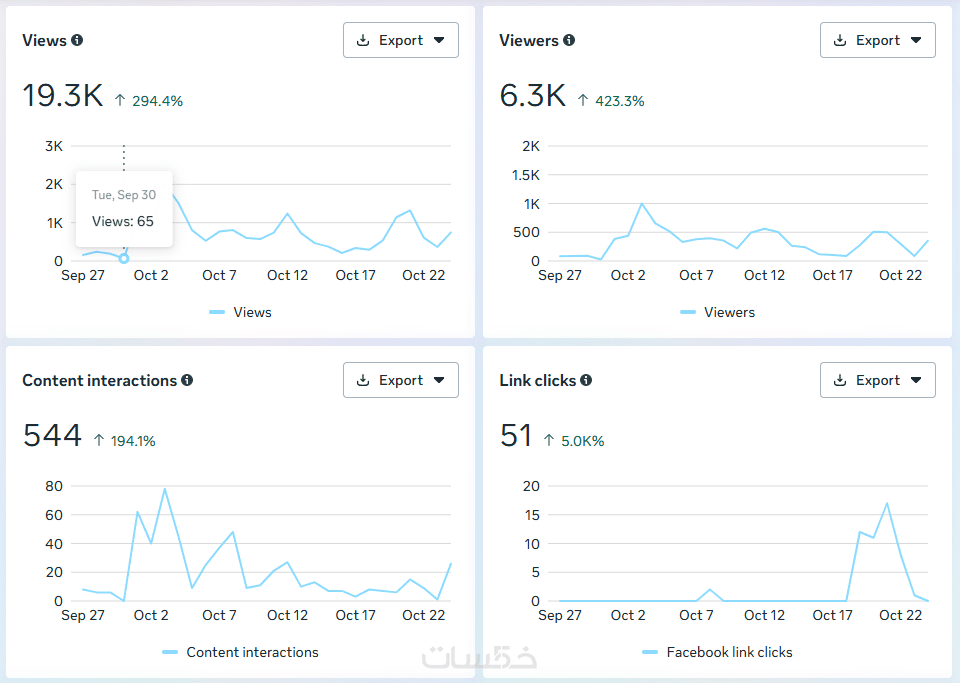Click download icon in Content interactions Export

[363, 380]
